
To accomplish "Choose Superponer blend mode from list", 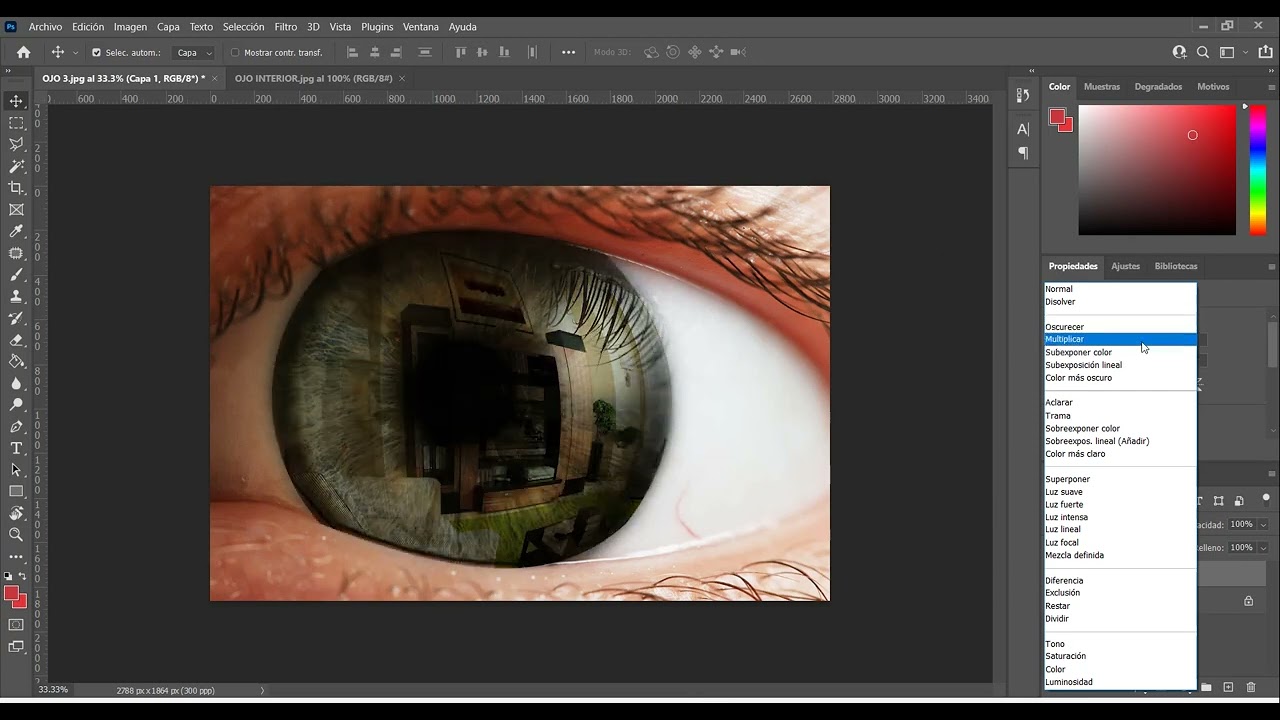I will [1067, 479].
